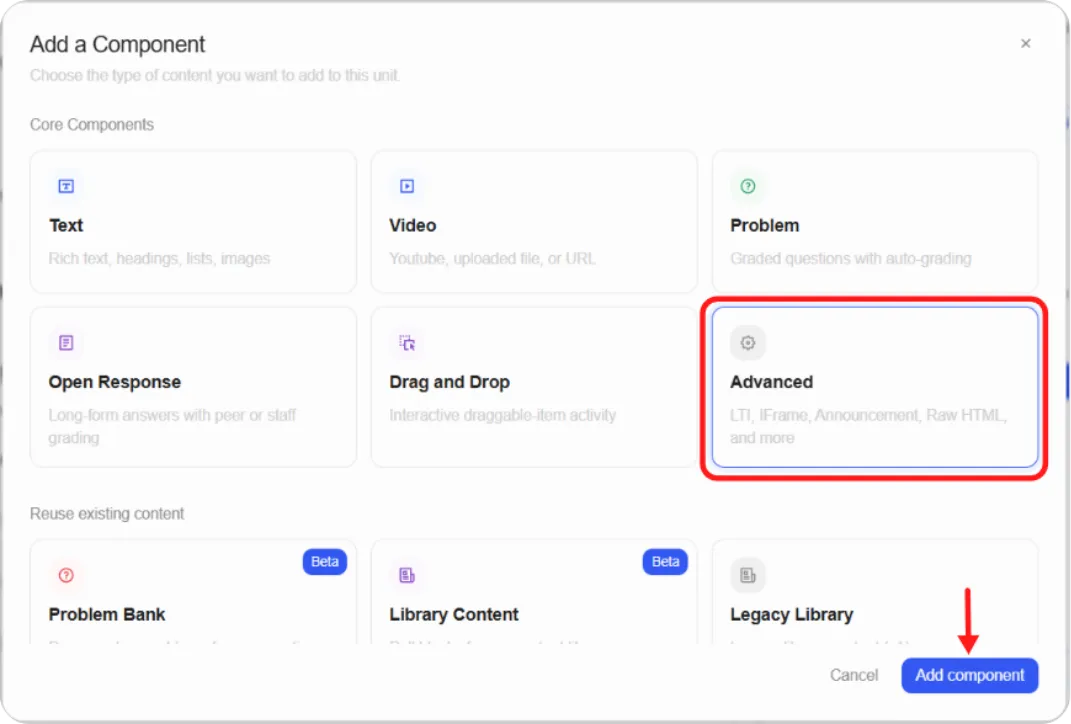
Task: Choose the Problem card title
Action: pos(764,225)
